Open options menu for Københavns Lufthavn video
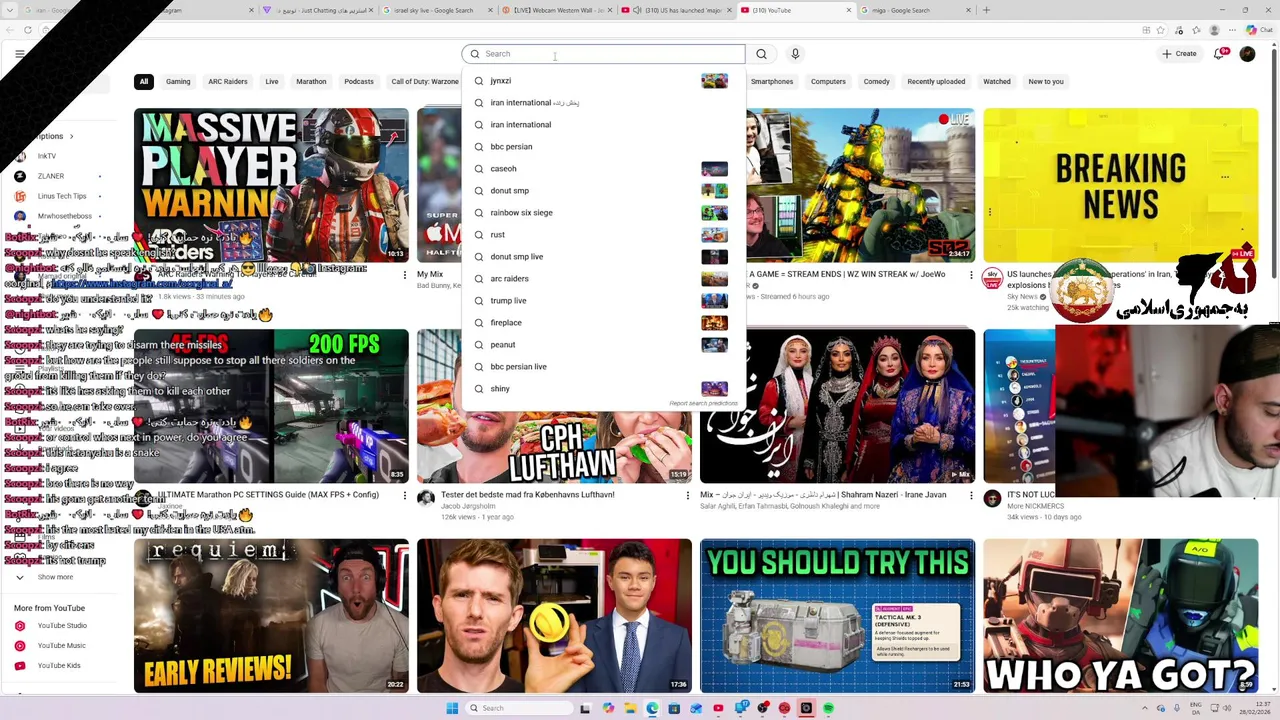 [687, 496]
